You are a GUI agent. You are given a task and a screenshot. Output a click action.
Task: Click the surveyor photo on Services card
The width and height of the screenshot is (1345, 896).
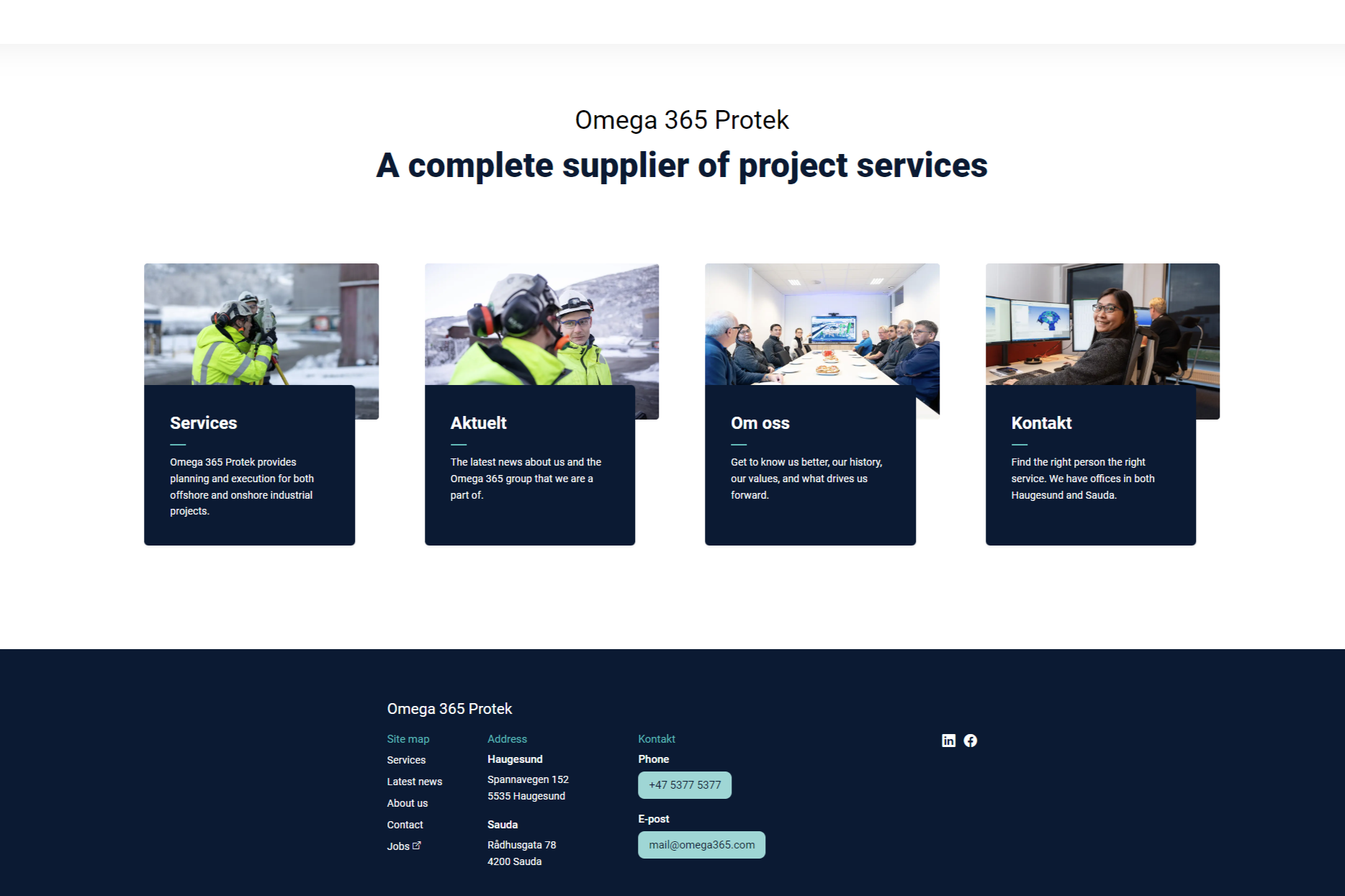tap(261, 325)
